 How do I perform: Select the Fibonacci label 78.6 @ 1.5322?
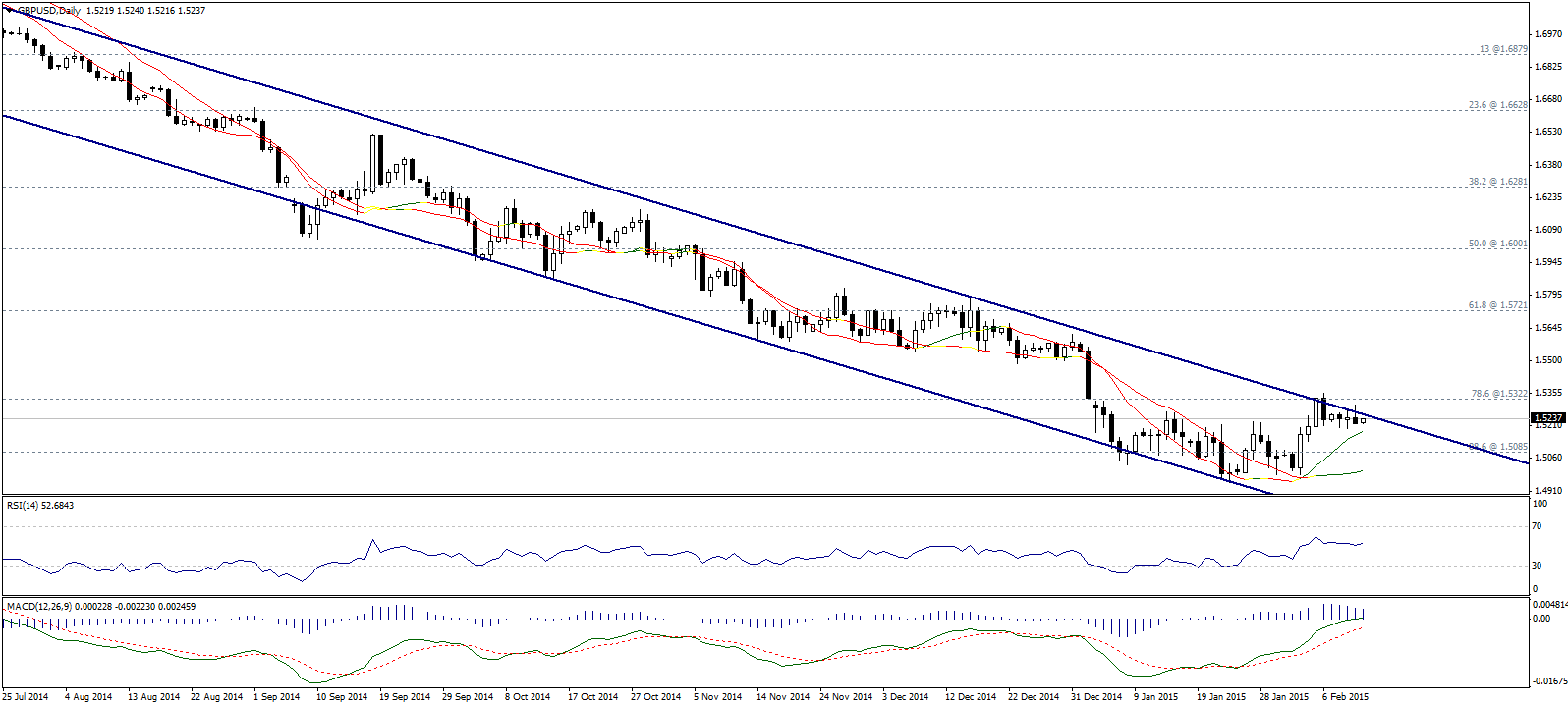click(1499, 394)
